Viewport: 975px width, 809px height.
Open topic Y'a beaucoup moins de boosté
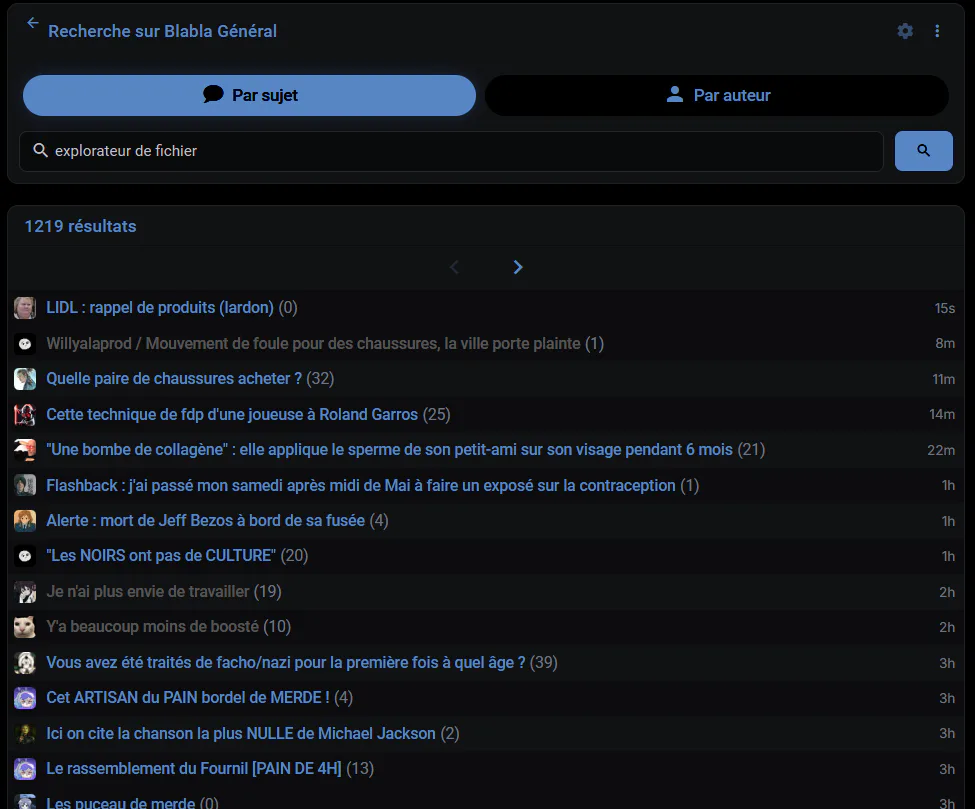pos(152,627)
